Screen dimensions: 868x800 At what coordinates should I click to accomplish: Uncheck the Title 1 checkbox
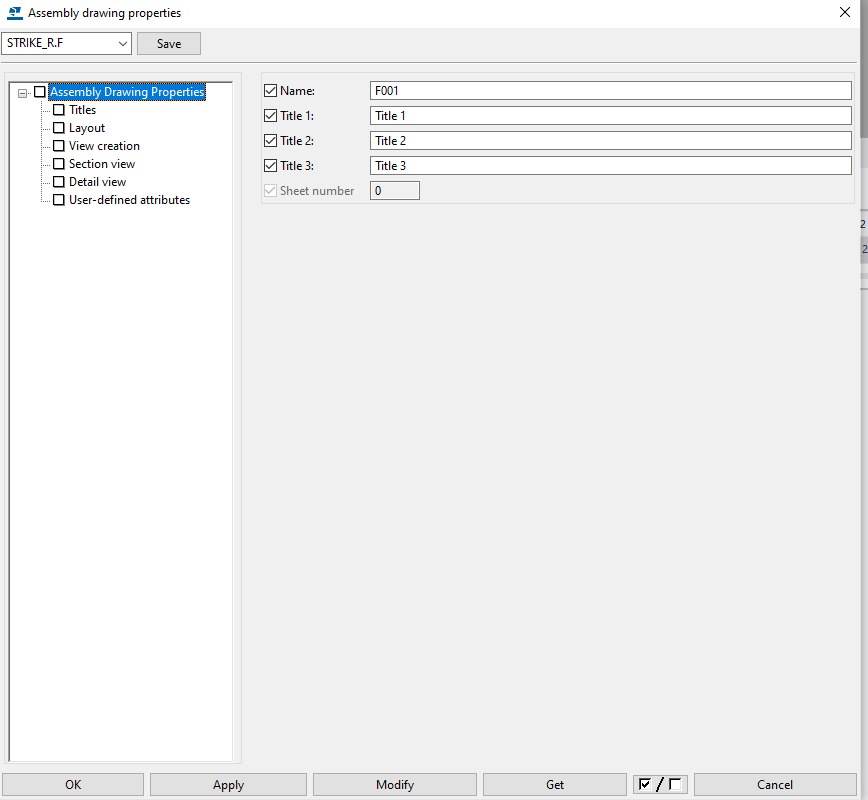(x=270, y=115)
